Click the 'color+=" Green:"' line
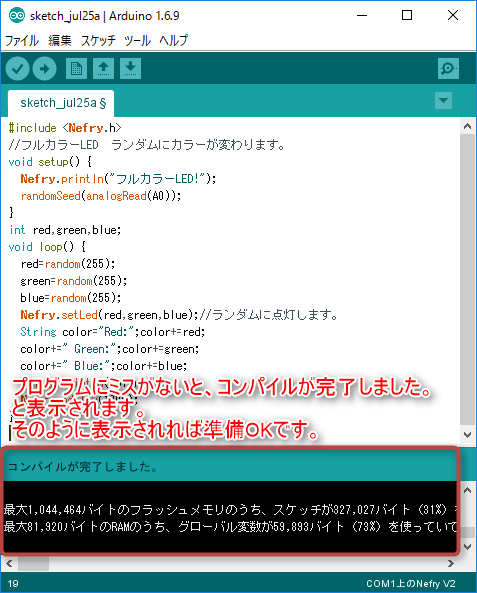477x593 pixels. pyautogui.click(x=110, y=349)
